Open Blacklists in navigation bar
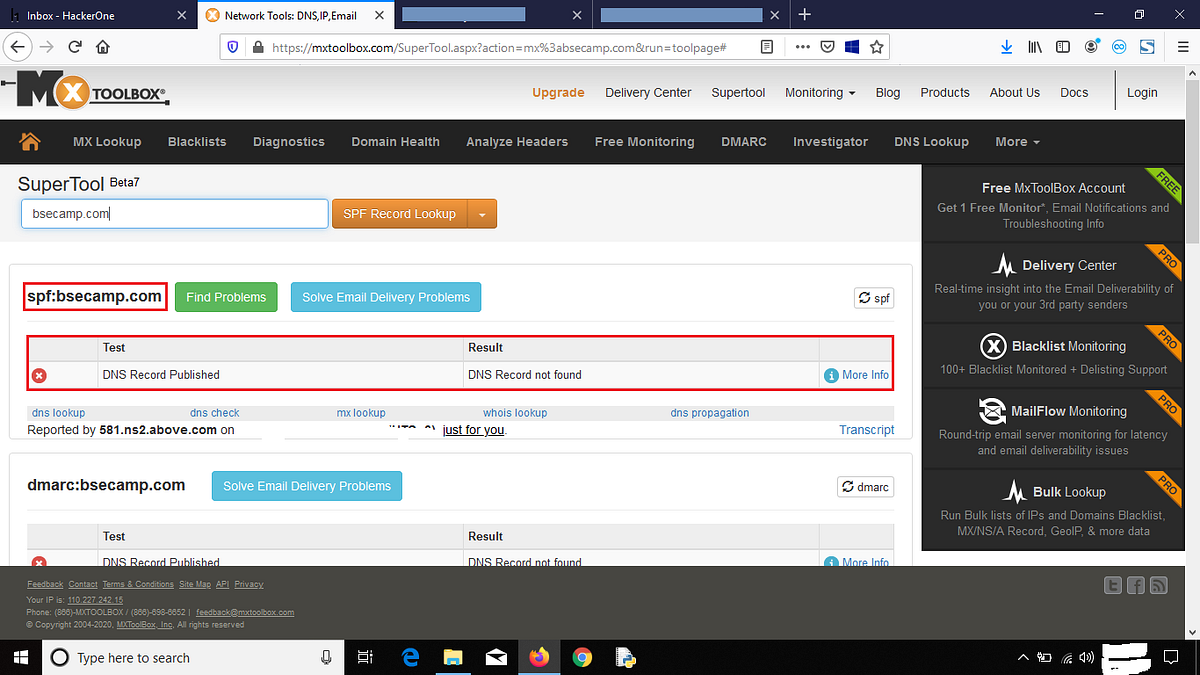Viewport: 1200px width, 675px height. (x=197, y=141)
